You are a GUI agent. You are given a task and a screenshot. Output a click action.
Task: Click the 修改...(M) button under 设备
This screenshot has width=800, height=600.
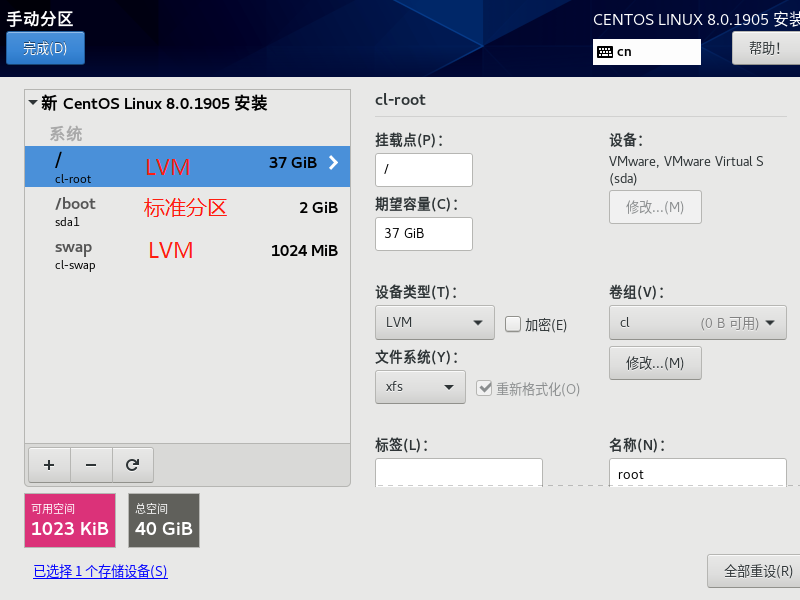pyautogui.click(x=655, y=207)
